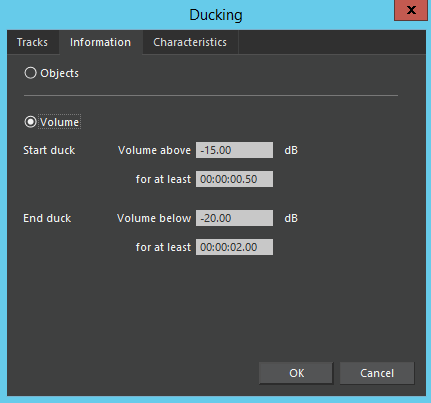Click the Objects option label text

coord(60,73)
